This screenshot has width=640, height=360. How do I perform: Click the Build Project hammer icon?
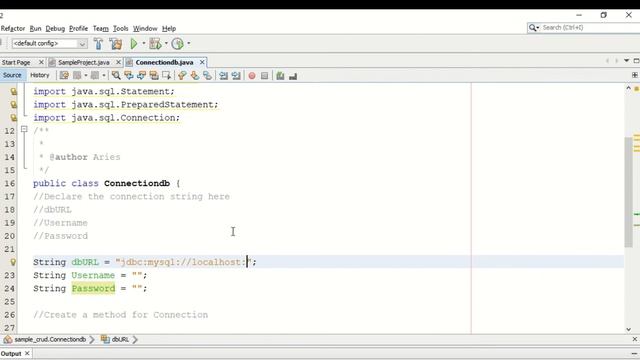pos(98,43)
